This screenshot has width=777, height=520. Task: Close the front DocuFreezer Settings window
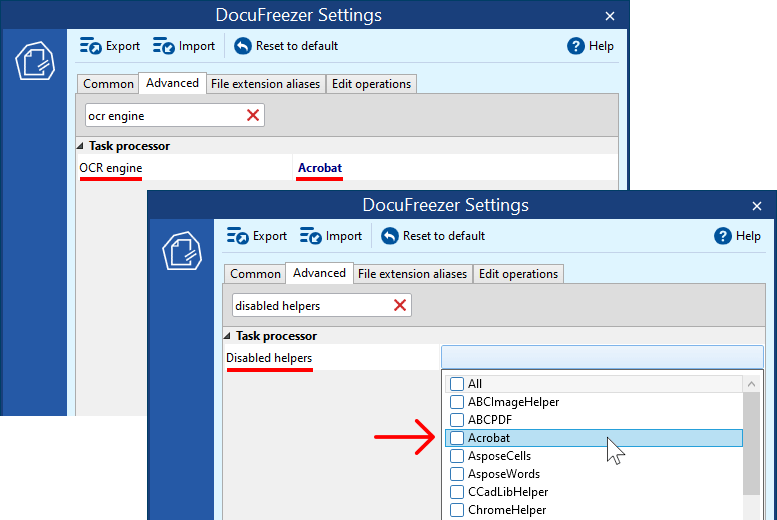[757, 206]
